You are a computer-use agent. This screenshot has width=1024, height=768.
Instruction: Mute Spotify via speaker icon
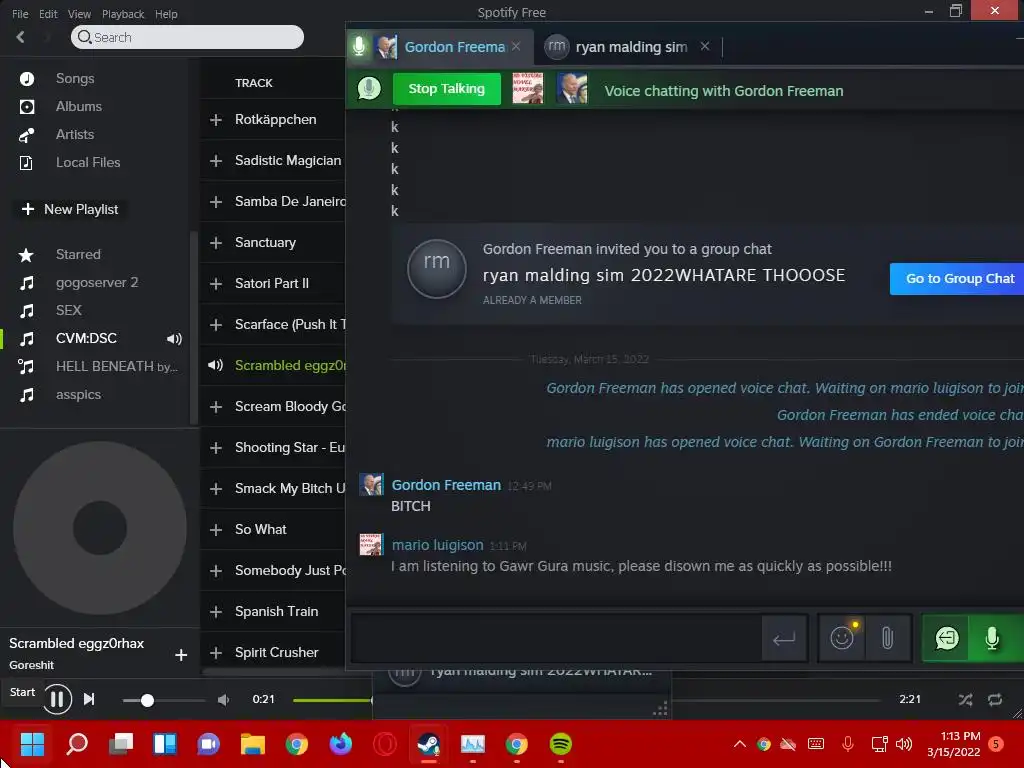point(223,700)
